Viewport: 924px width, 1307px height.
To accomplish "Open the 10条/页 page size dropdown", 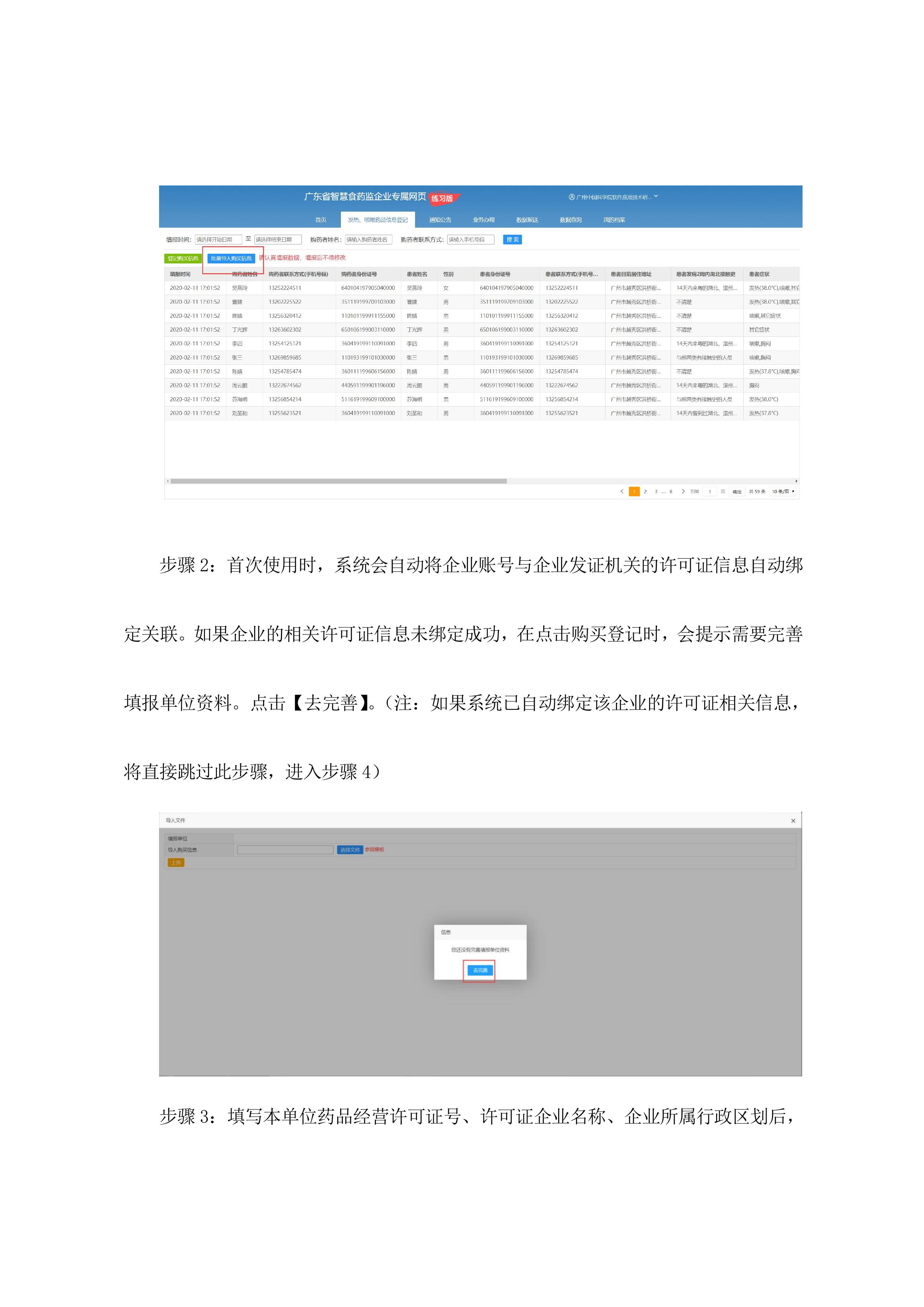I will (x=783, y=491).
